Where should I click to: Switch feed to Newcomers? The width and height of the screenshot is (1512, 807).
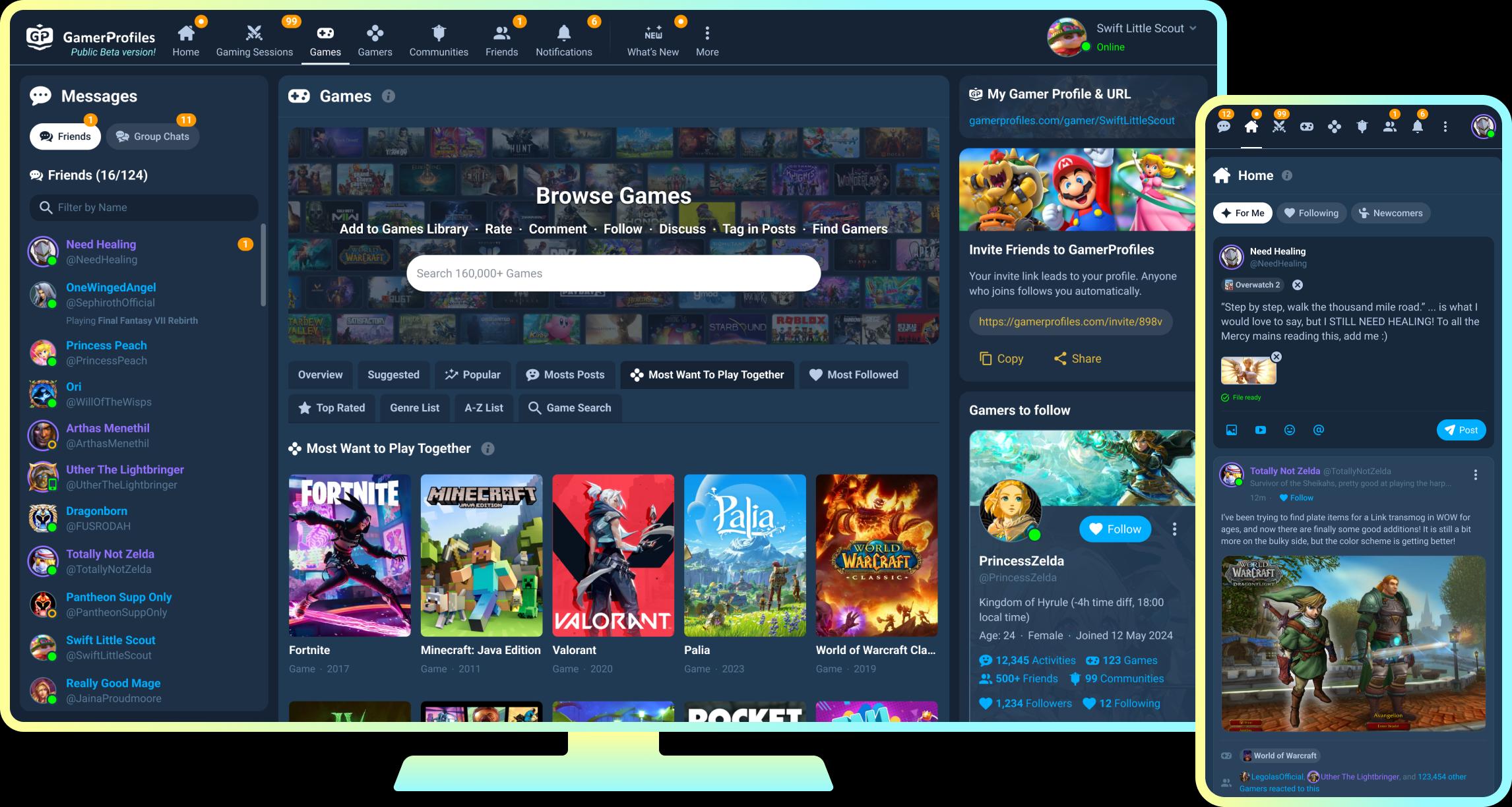click(1391, 213)
